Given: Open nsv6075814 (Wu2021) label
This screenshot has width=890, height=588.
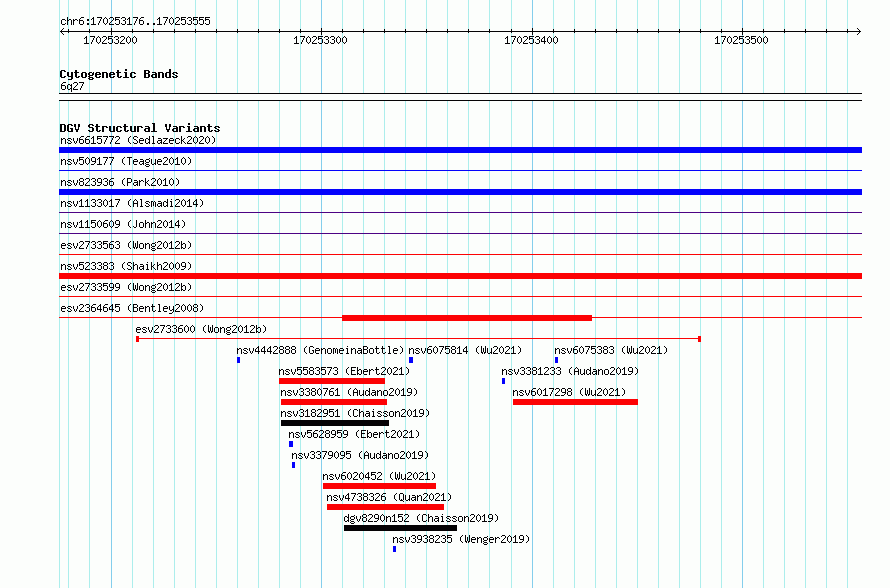Looking at the screenshot, I should click(x=465, y=350).
